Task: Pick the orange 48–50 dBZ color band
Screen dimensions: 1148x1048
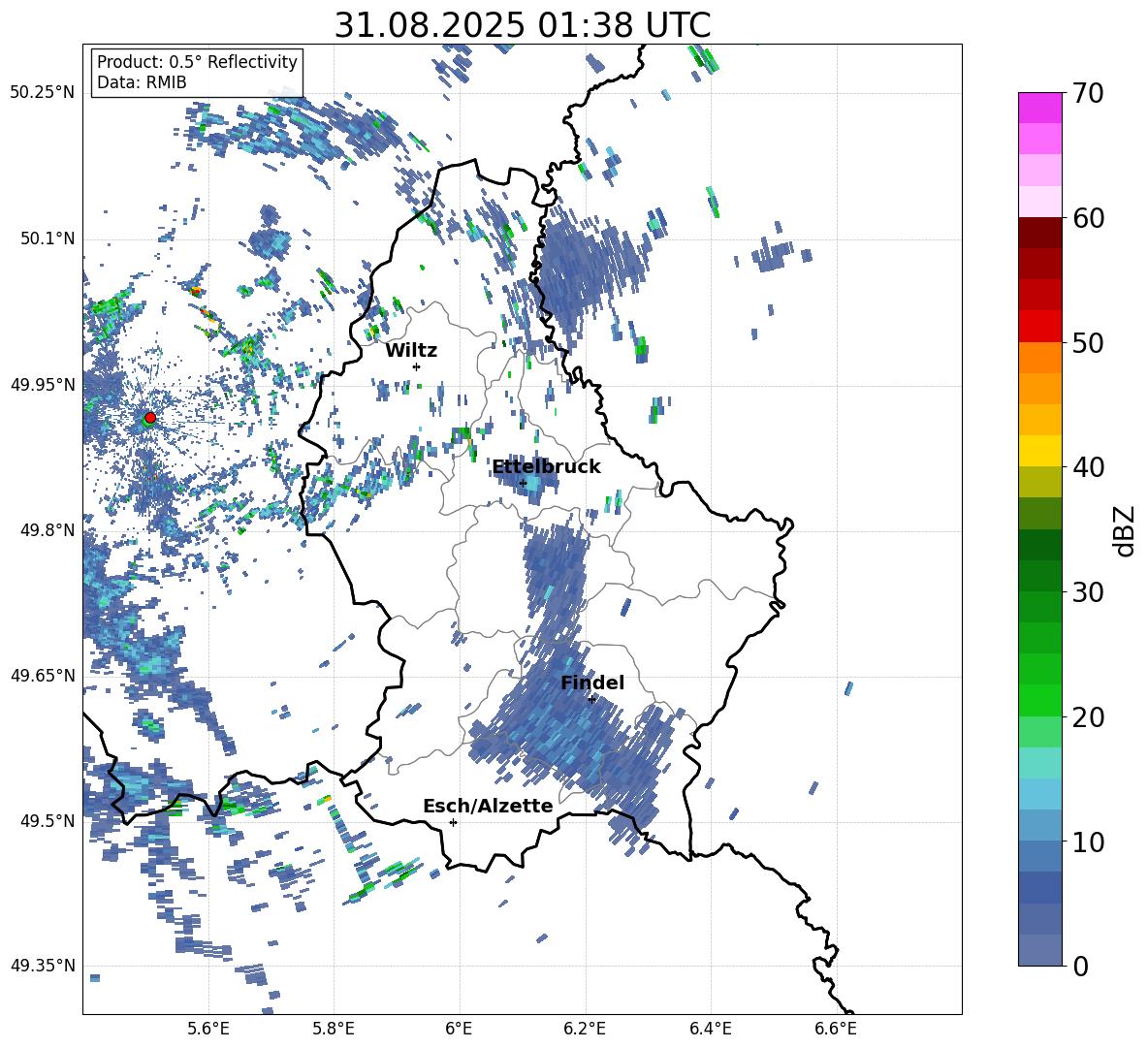Action: coord(1040,357)
